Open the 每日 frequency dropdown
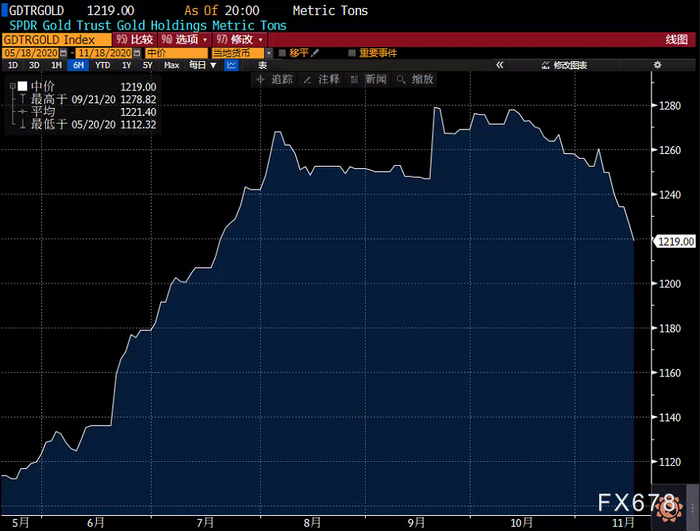This screenshot has height=531, width=700. click(203, 65)
